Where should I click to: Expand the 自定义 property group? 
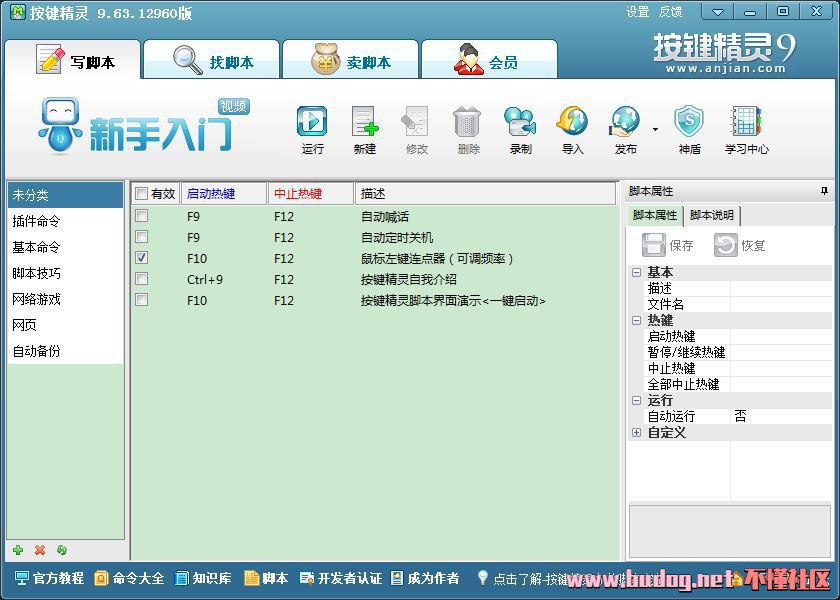tap(636, 432)
